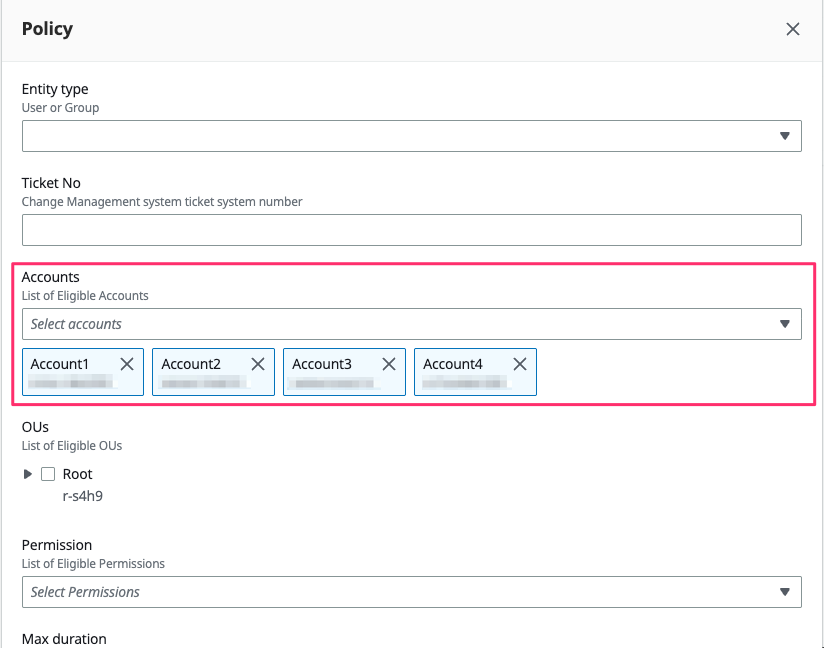Click the Root label in OUs
Screen dimensions: 824x648
coord(78,474)
